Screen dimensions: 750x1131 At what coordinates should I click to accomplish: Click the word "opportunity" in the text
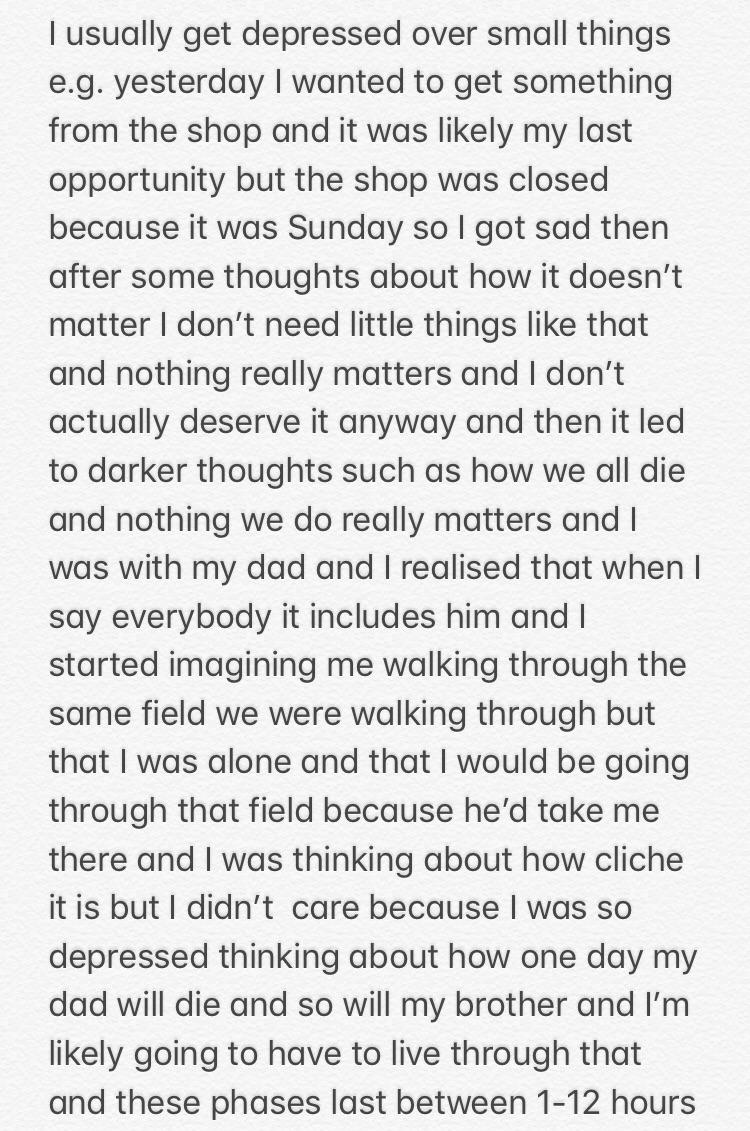[137, 180]
